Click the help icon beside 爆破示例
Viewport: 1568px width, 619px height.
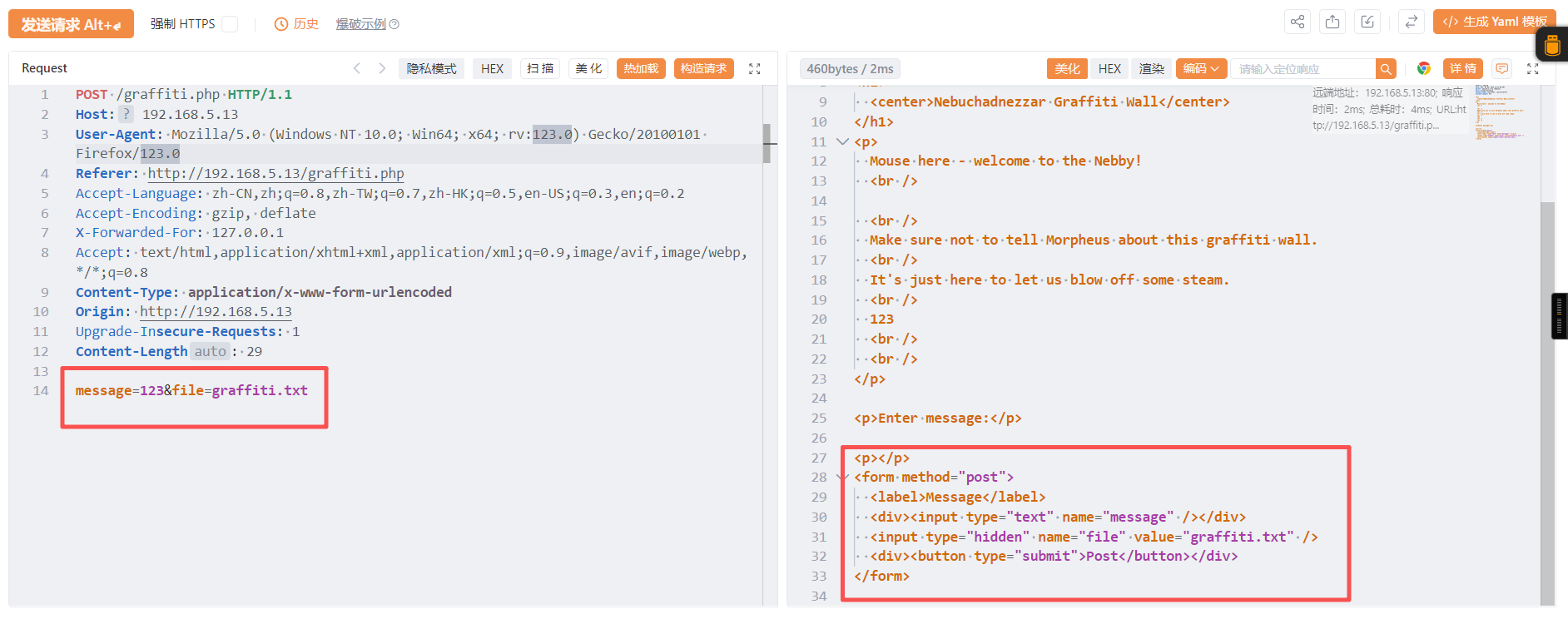pos(394,24)
